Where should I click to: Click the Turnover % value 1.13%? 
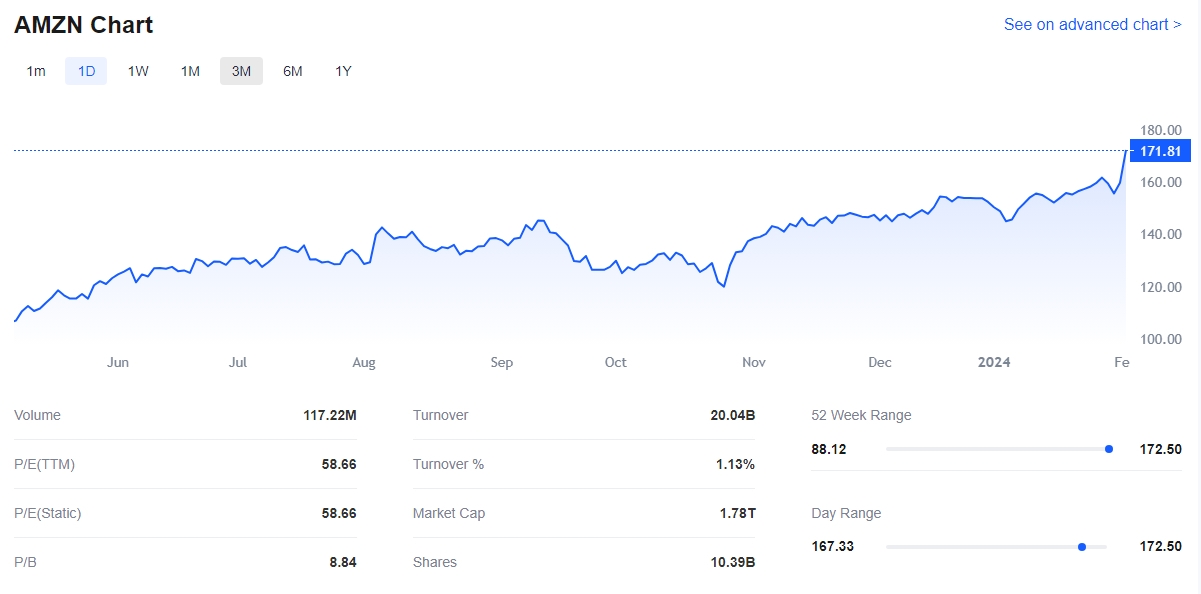tap(735, 464)
